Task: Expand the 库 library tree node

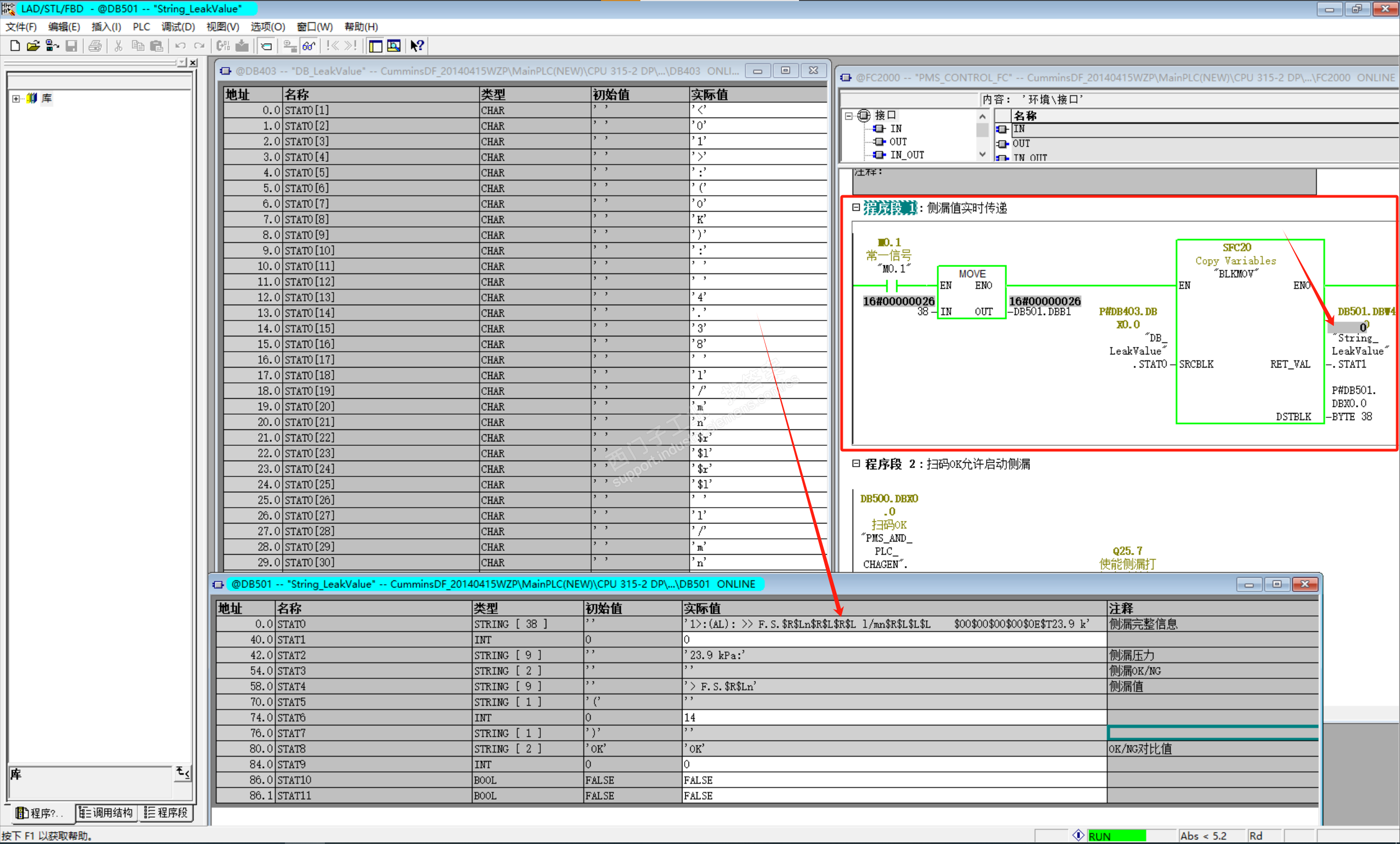Action: (16, 98)
